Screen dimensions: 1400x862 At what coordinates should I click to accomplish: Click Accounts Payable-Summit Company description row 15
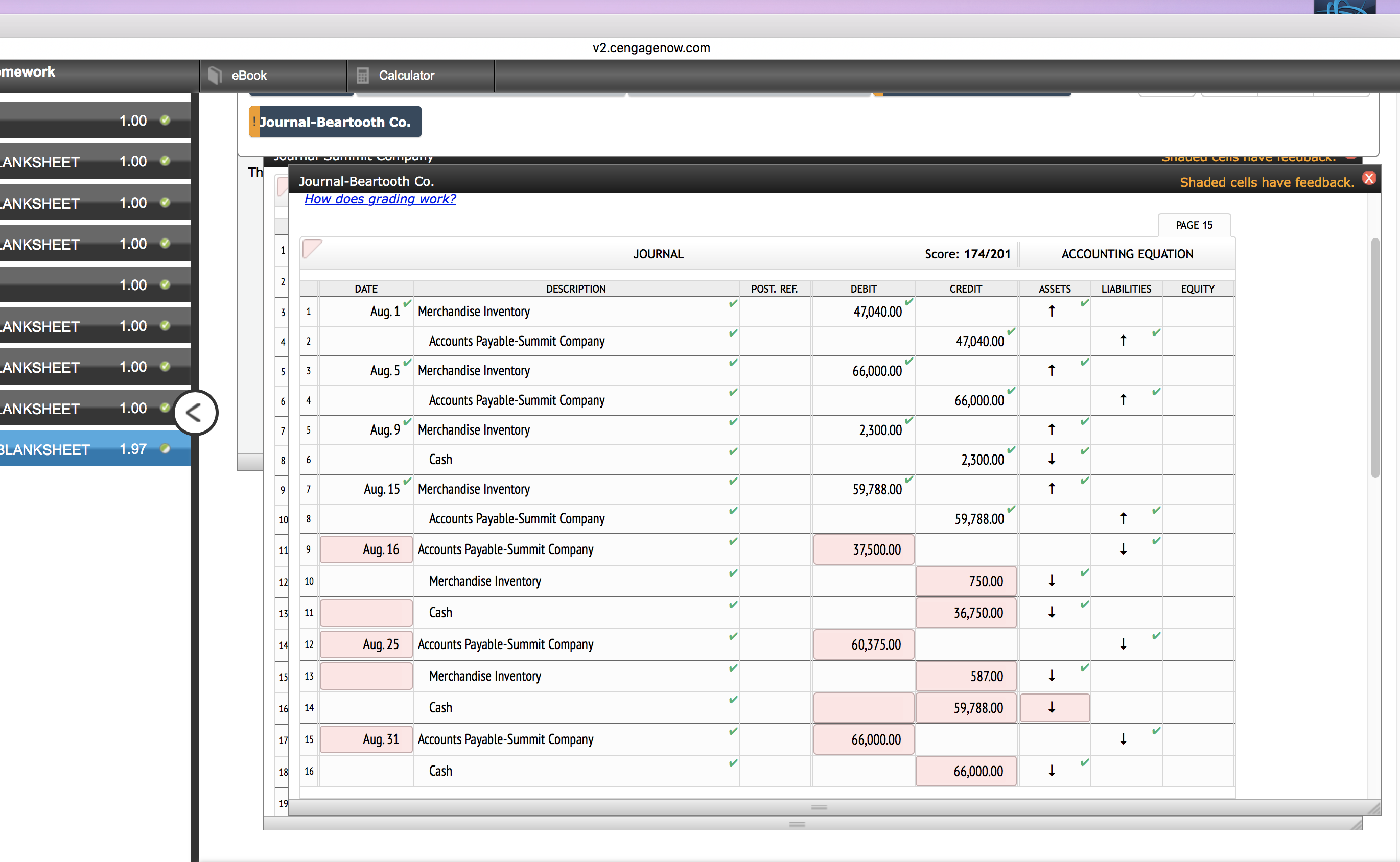(x=505, y=739)
